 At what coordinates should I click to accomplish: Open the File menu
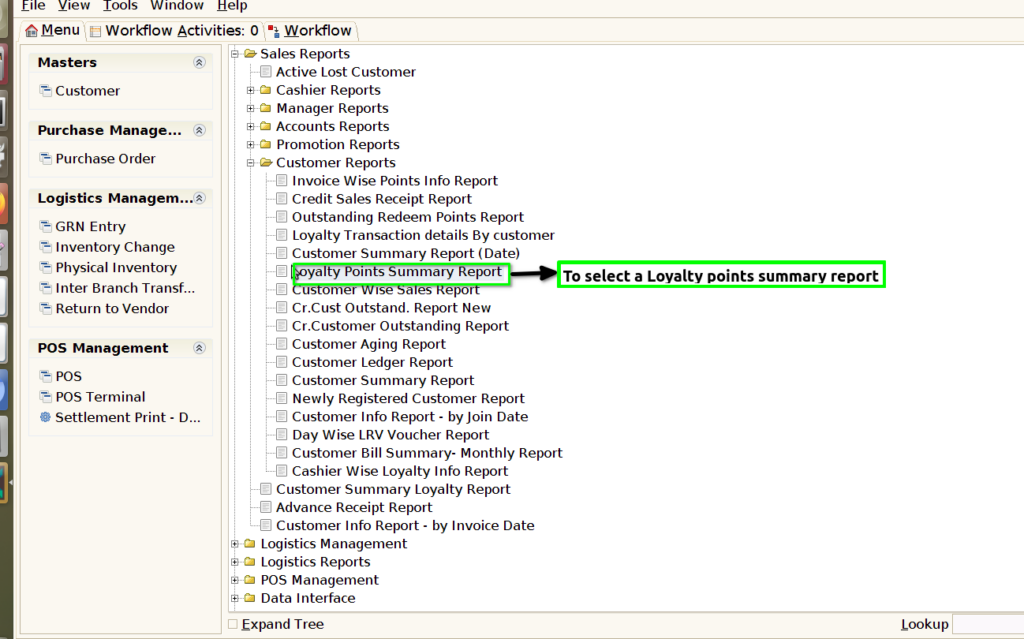[33, 6]
